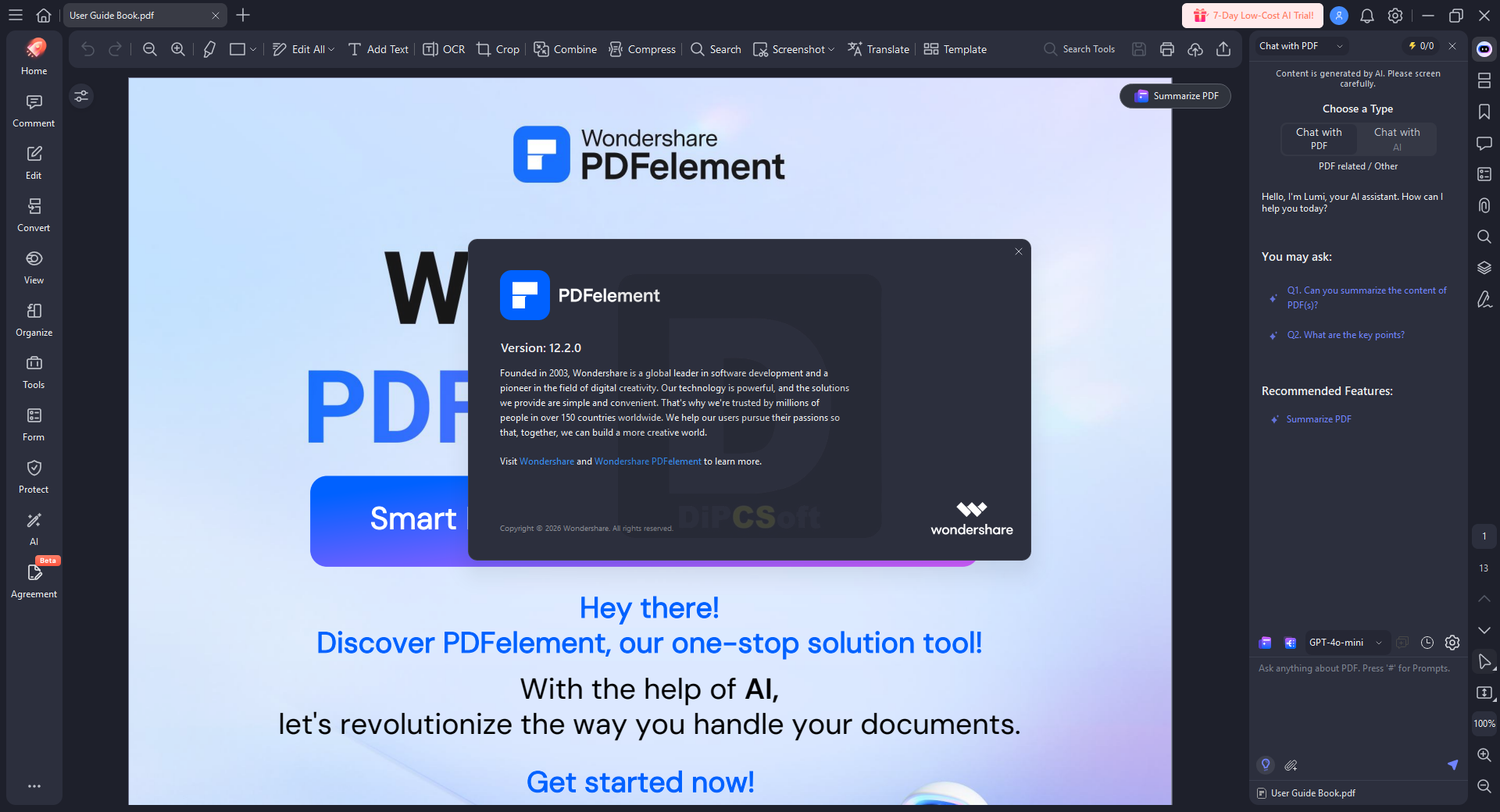
Task: Go to Home in the left sidebar
Action: 34,57
